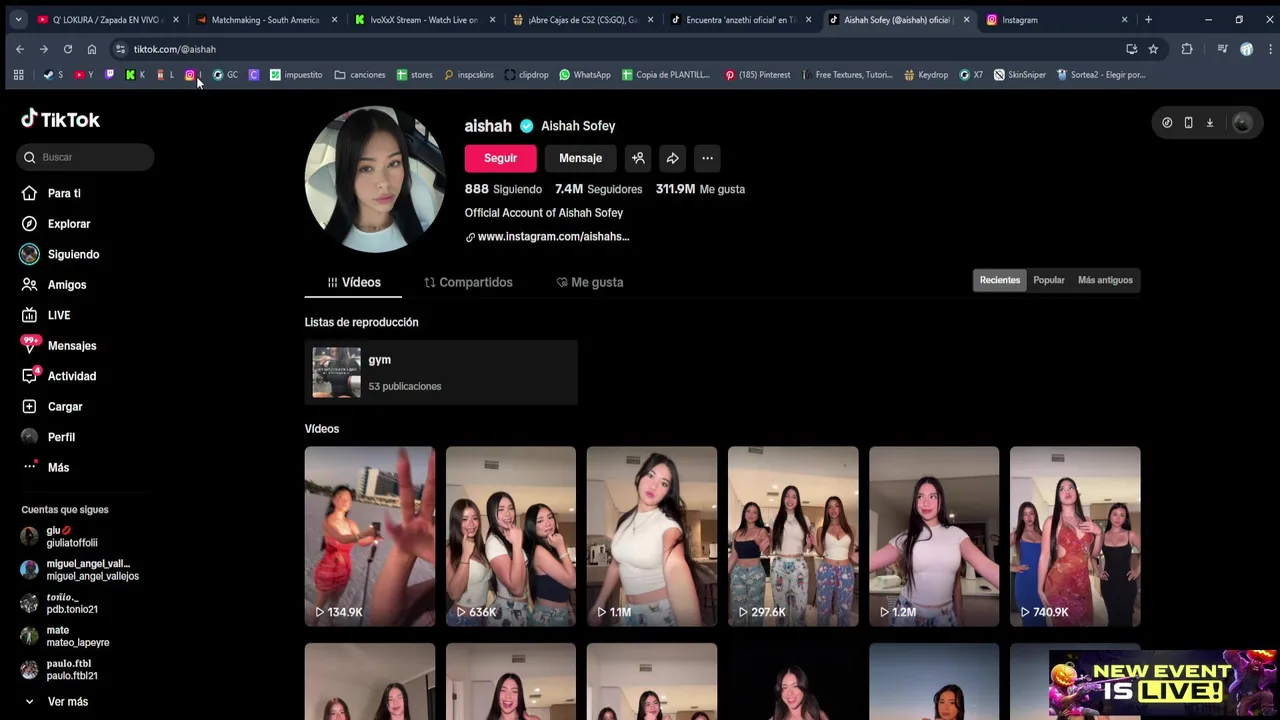Click the add-friend icon next to Mensaje
The image size is (1280, 720).
click(x=638, y=158)
